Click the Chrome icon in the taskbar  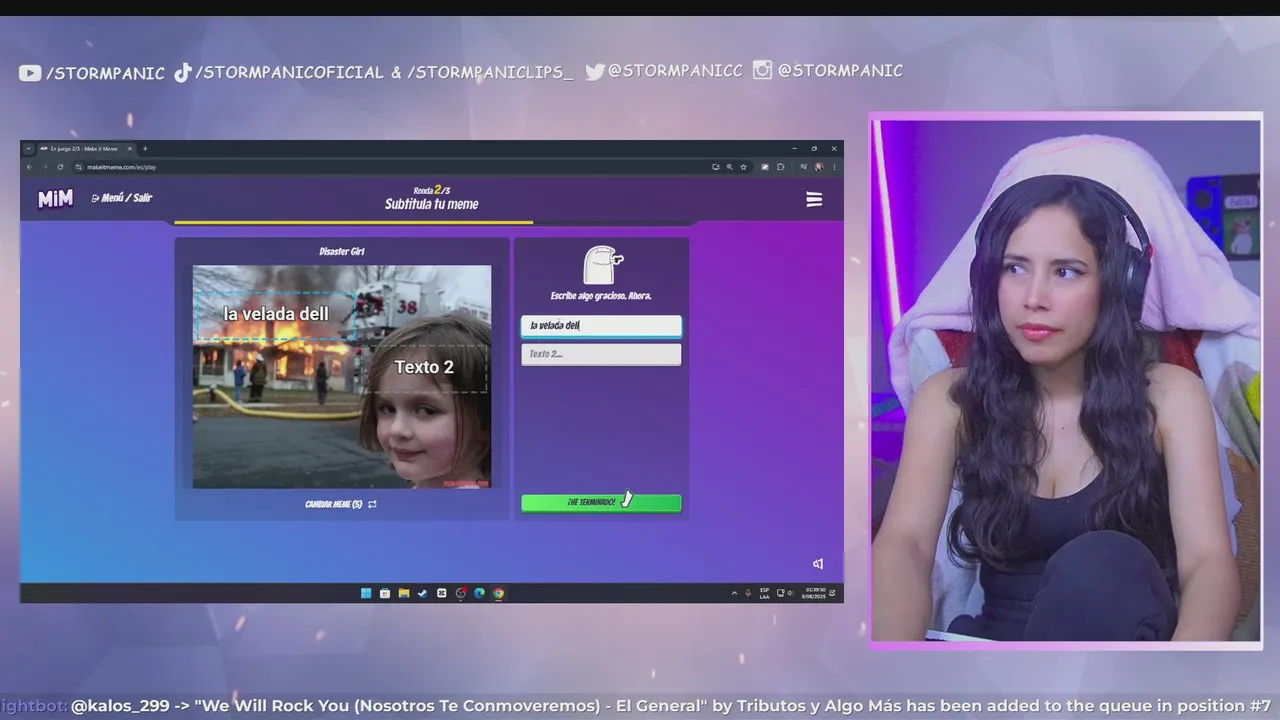click(x=498, y=593)
